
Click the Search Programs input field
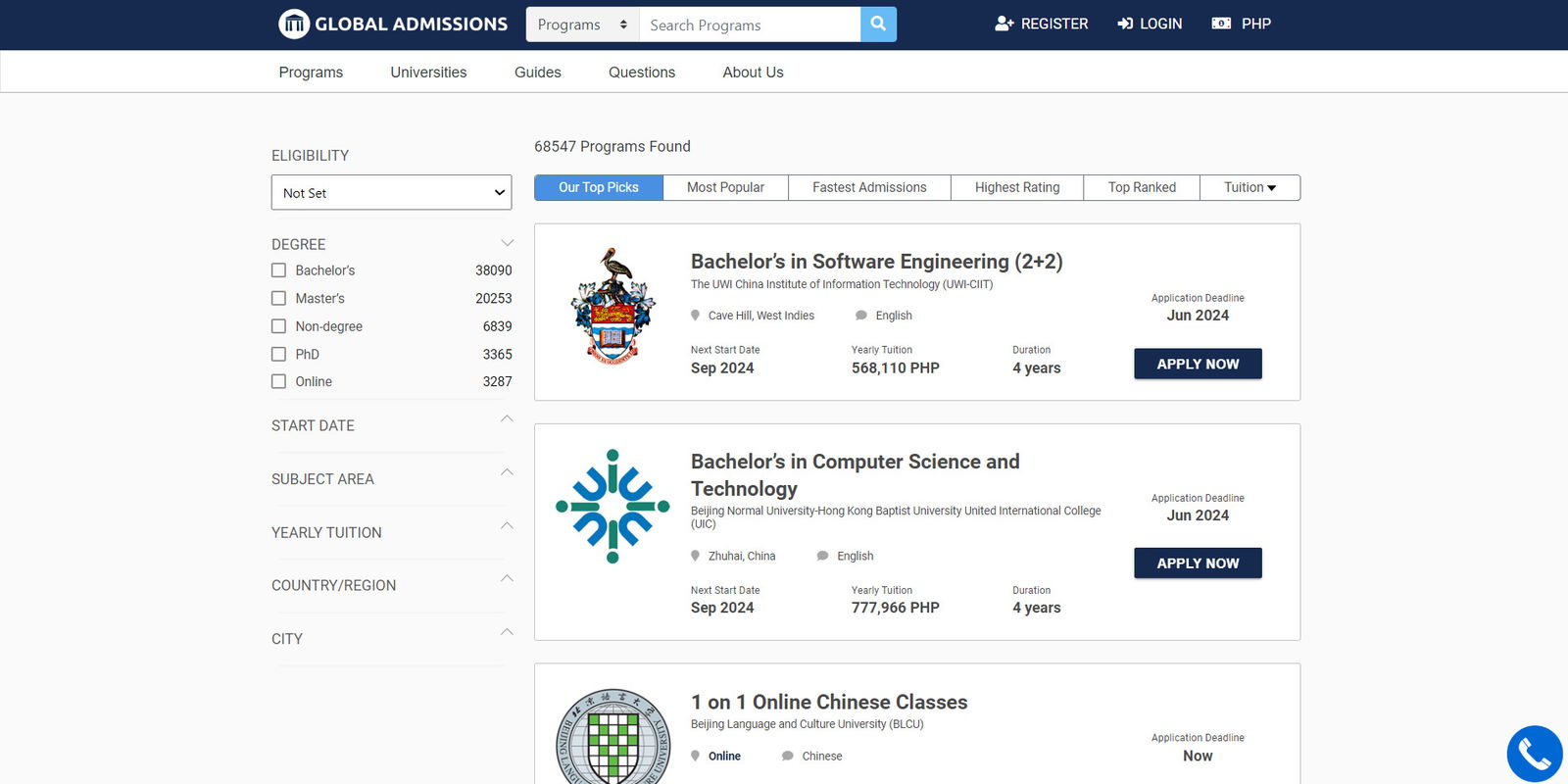click(750, 24)
